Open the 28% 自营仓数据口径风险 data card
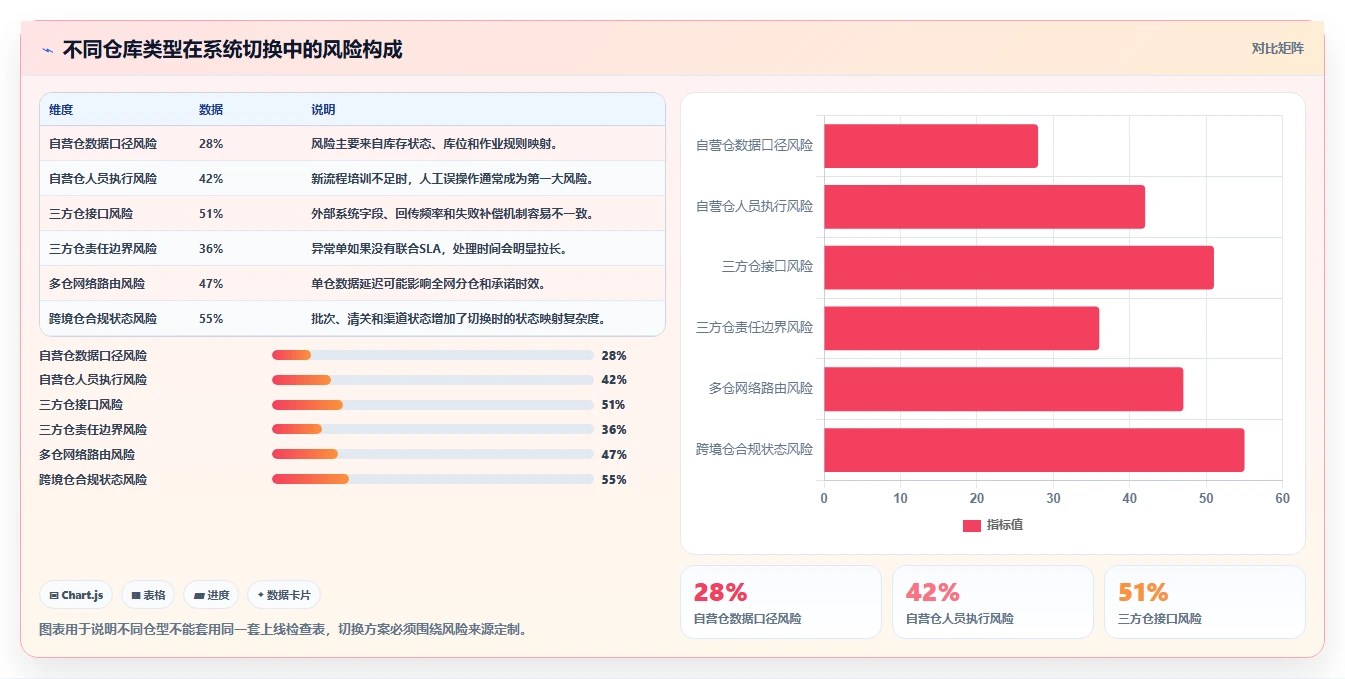Viewport: 1345px width, 679px height. 781,602
